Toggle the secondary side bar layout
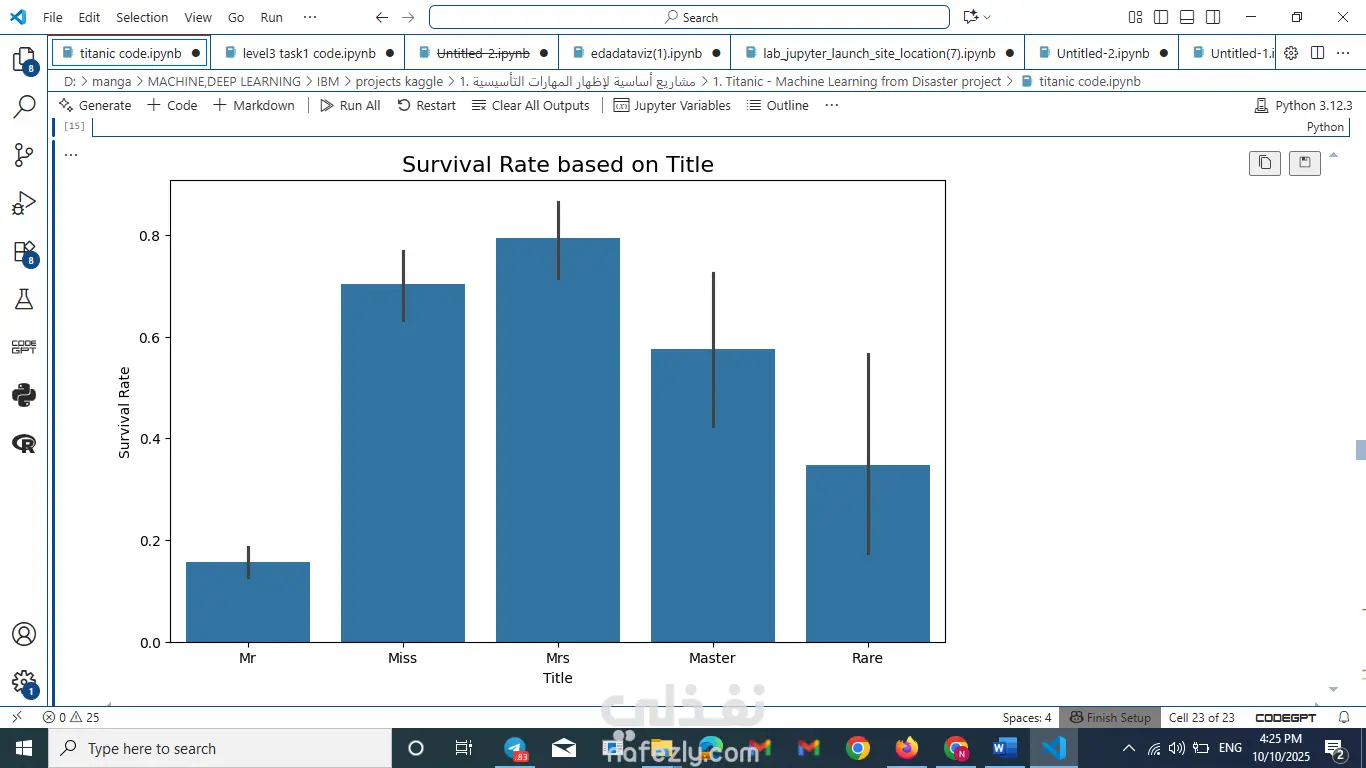The image size is (1366, 768). coord(1213,17)
